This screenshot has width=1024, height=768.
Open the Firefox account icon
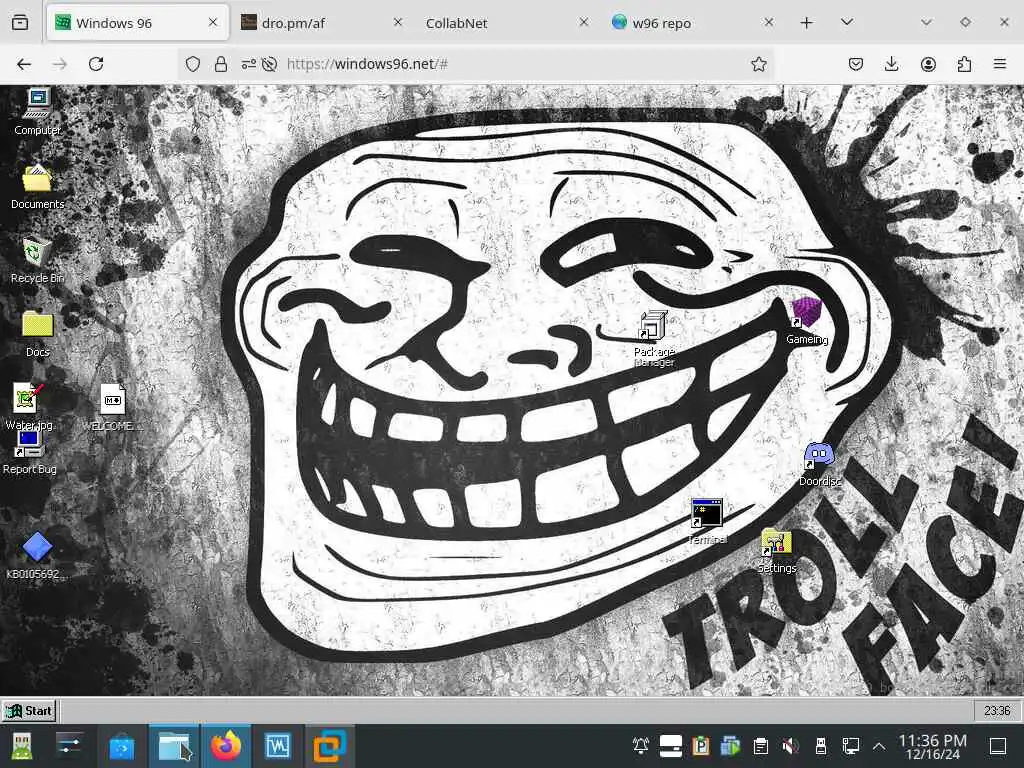coord(928,64)
